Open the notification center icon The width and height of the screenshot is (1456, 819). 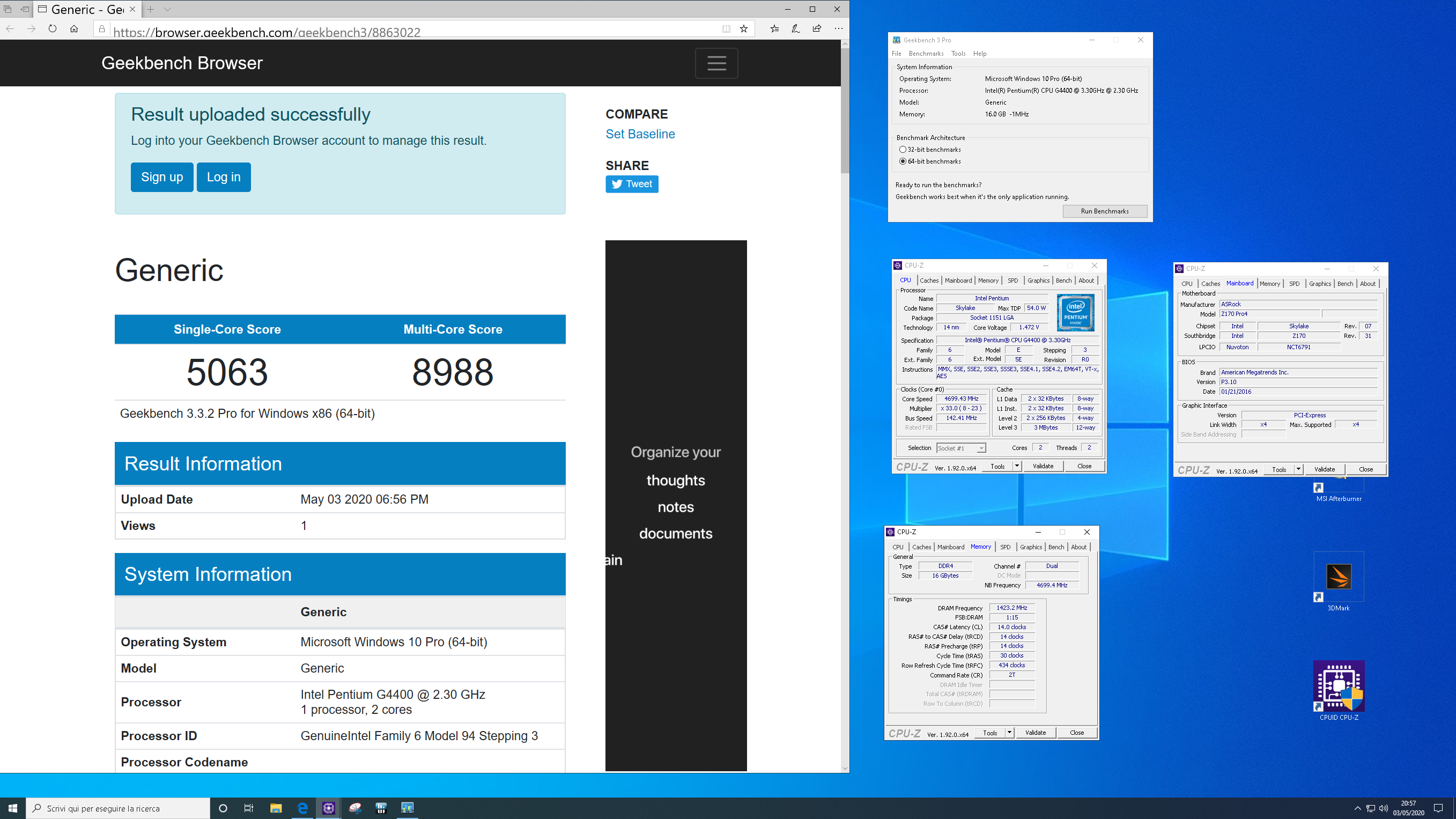pyautogui.click(x=1438, y=808)
